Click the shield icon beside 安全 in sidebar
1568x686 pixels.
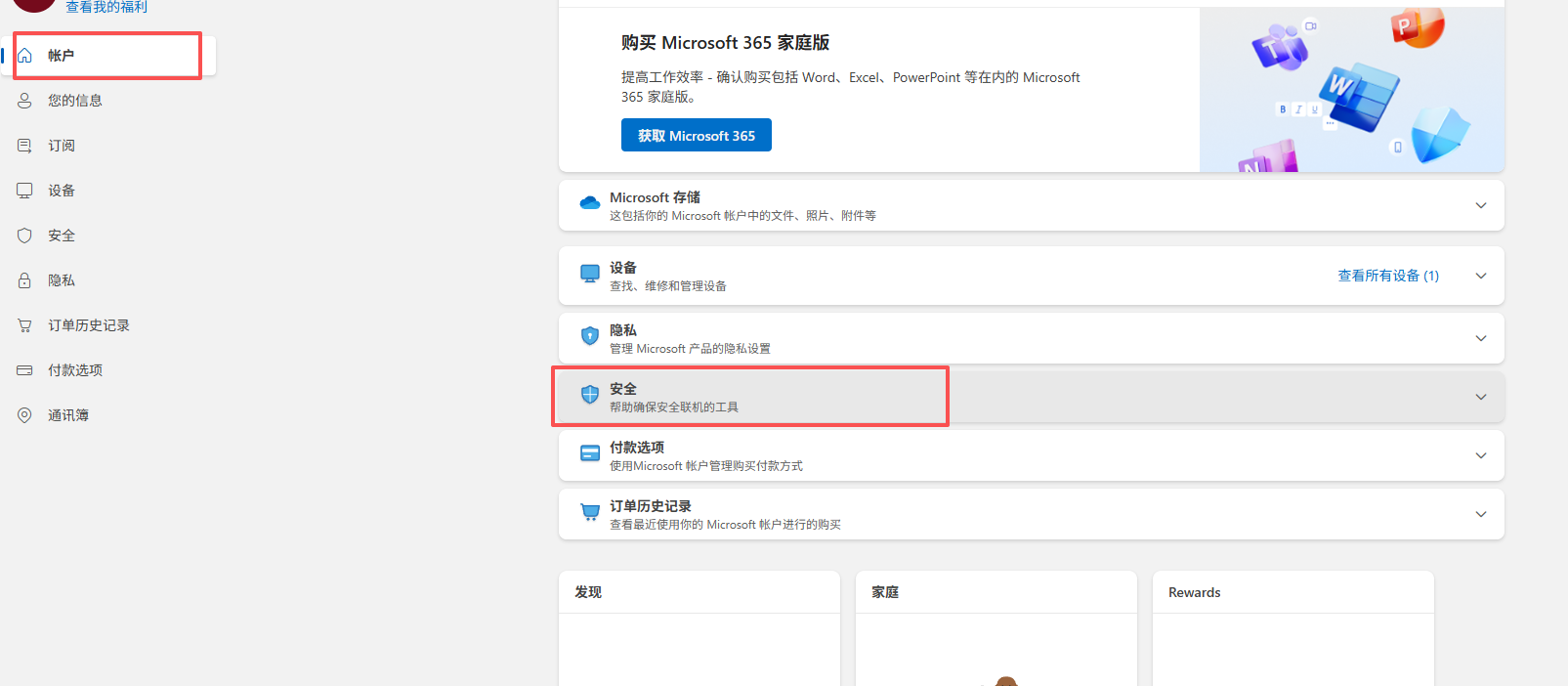coord(25,236)
